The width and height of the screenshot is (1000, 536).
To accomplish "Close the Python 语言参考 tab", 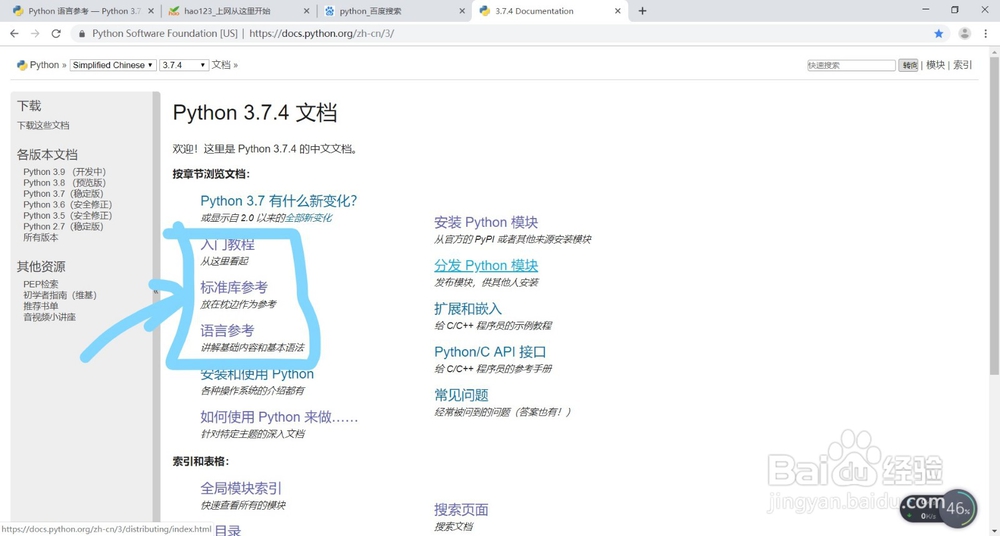I will click(x=151, y=11).
